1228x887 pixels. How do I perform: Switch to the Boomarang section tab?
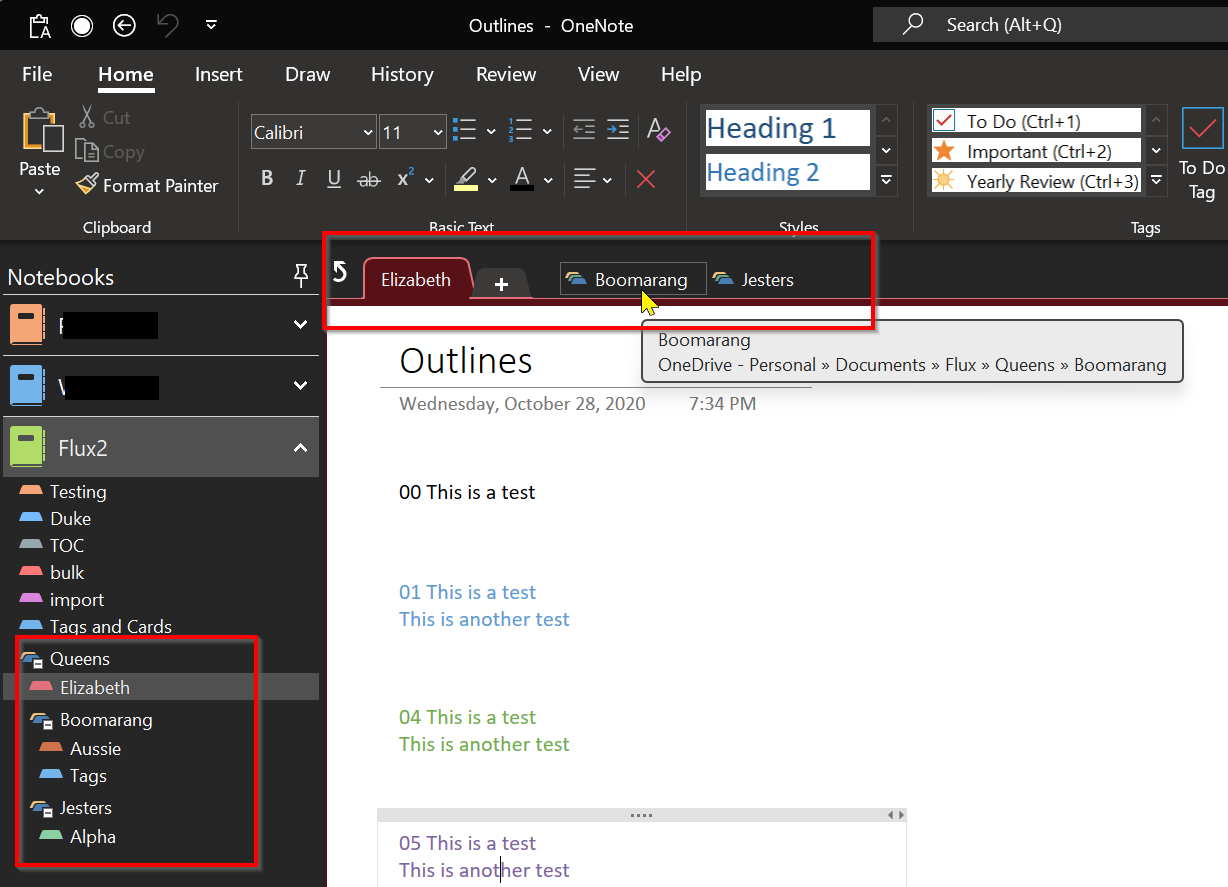[633, 279]
